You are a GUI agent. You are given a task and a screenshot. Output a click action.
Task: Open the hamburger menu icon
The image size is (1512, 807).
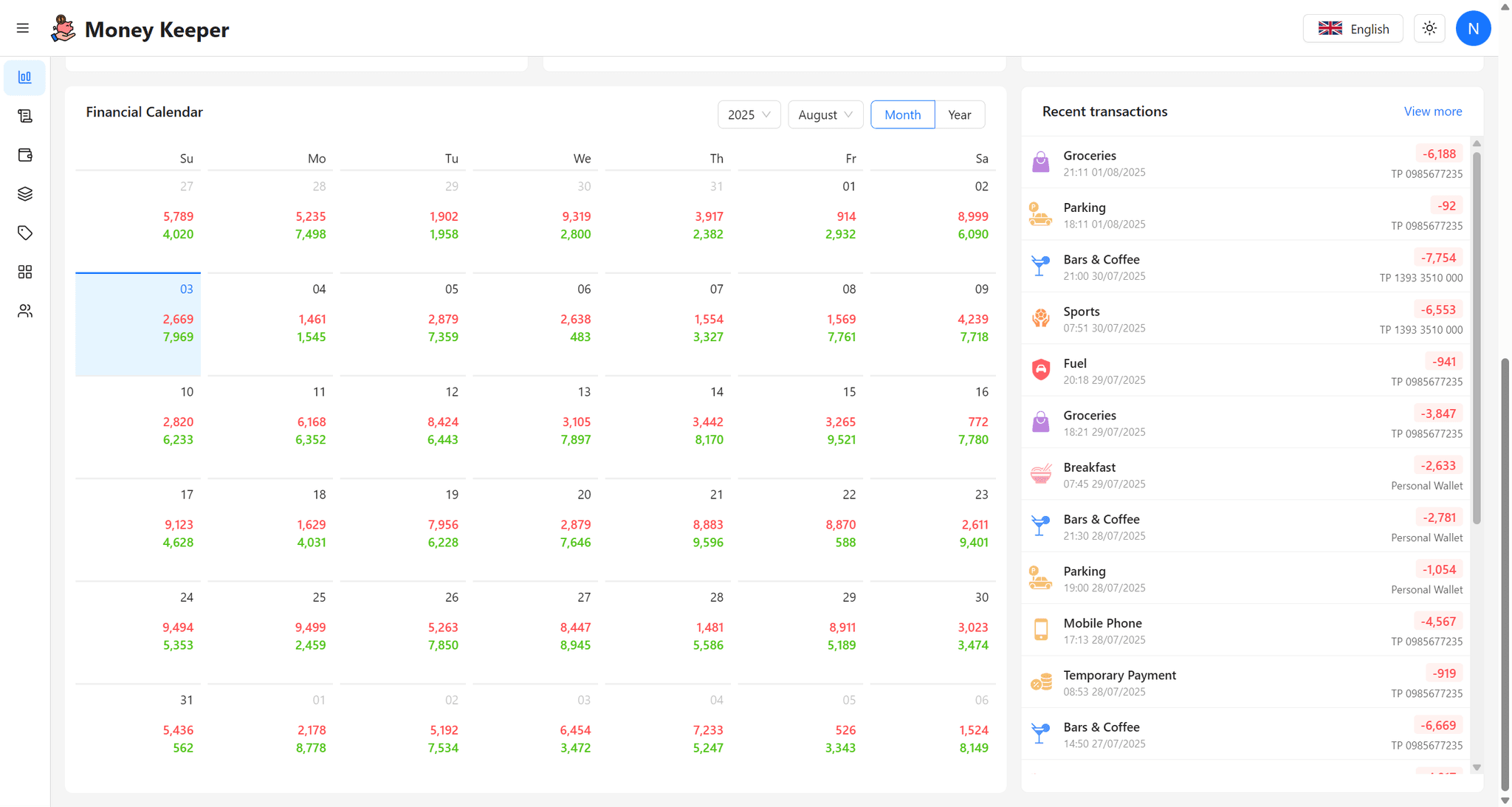(23, 28)
